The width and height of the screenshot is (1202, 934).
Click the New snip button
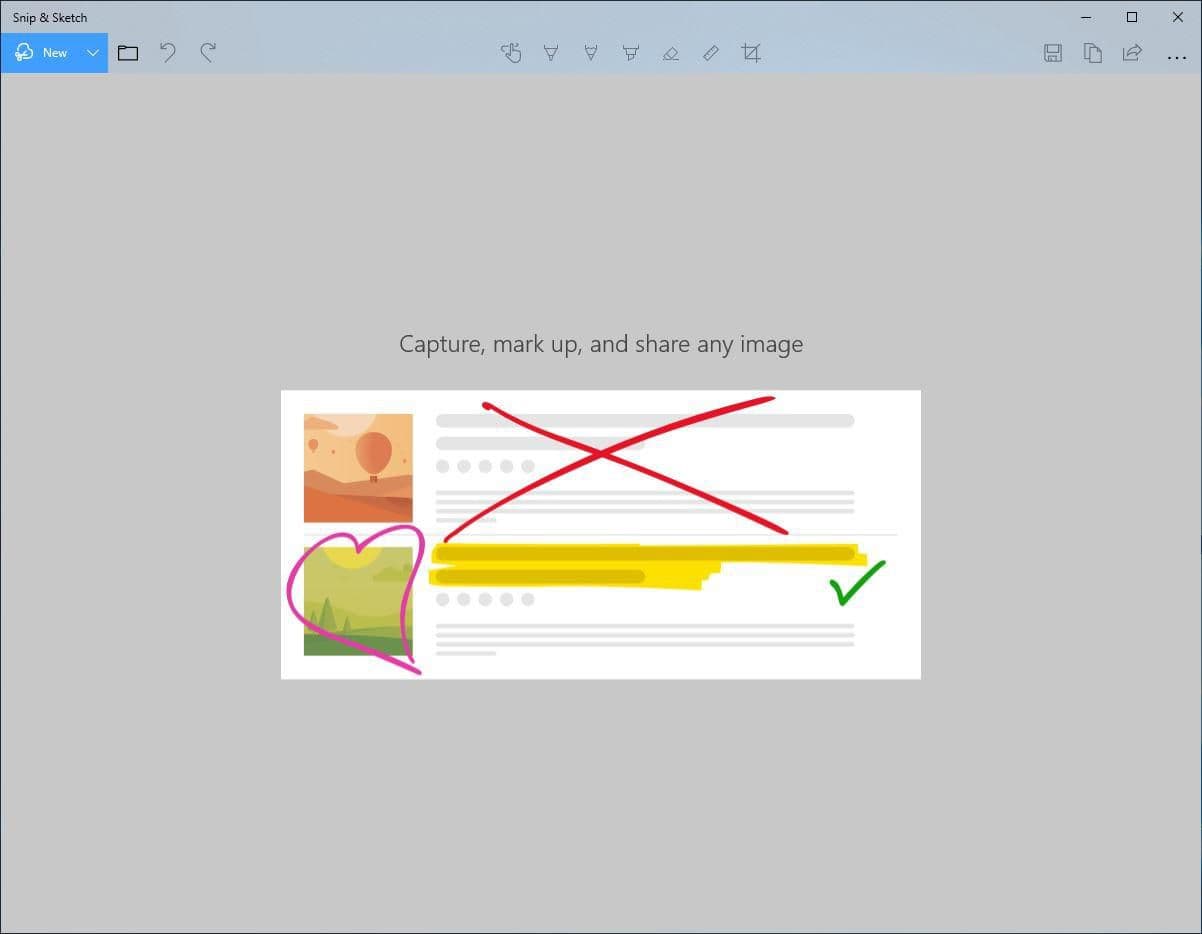pos(41,53)
